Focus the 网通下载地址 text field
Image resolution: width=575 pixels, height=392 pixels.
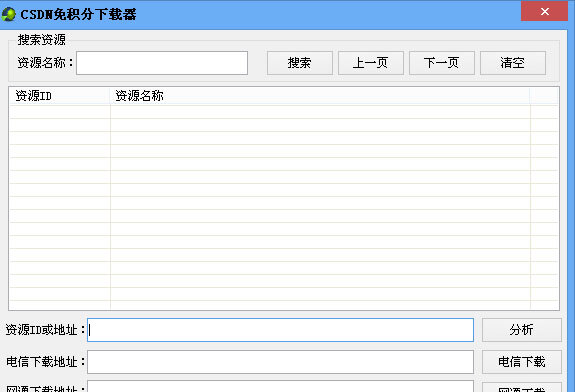point(280,386)
